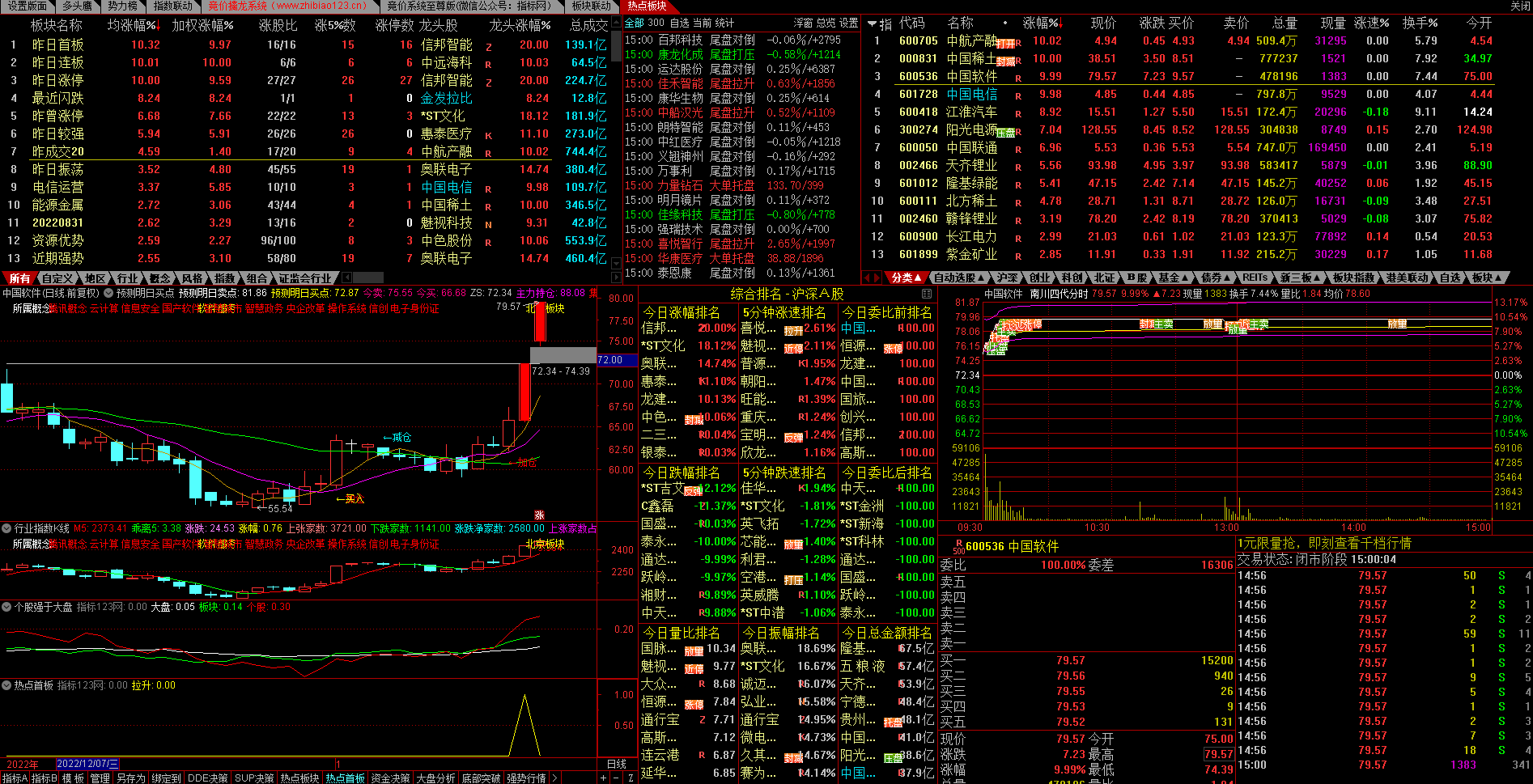1533x784 pixels.
Task: Open the ranking panel settings icon beside 综合排名
Action: pyautogui.click(x=927, y=294)
